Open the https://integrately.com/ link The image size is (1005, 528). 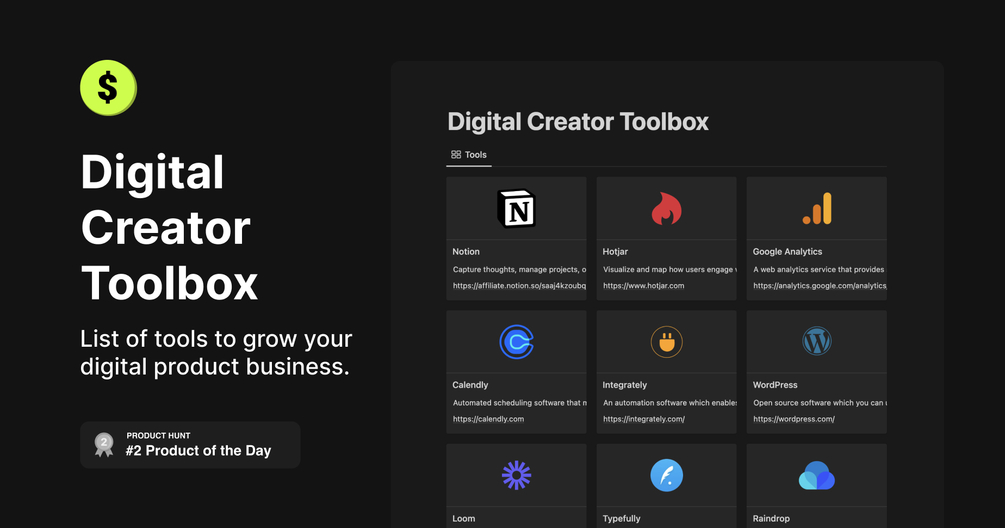click(644, 419)
